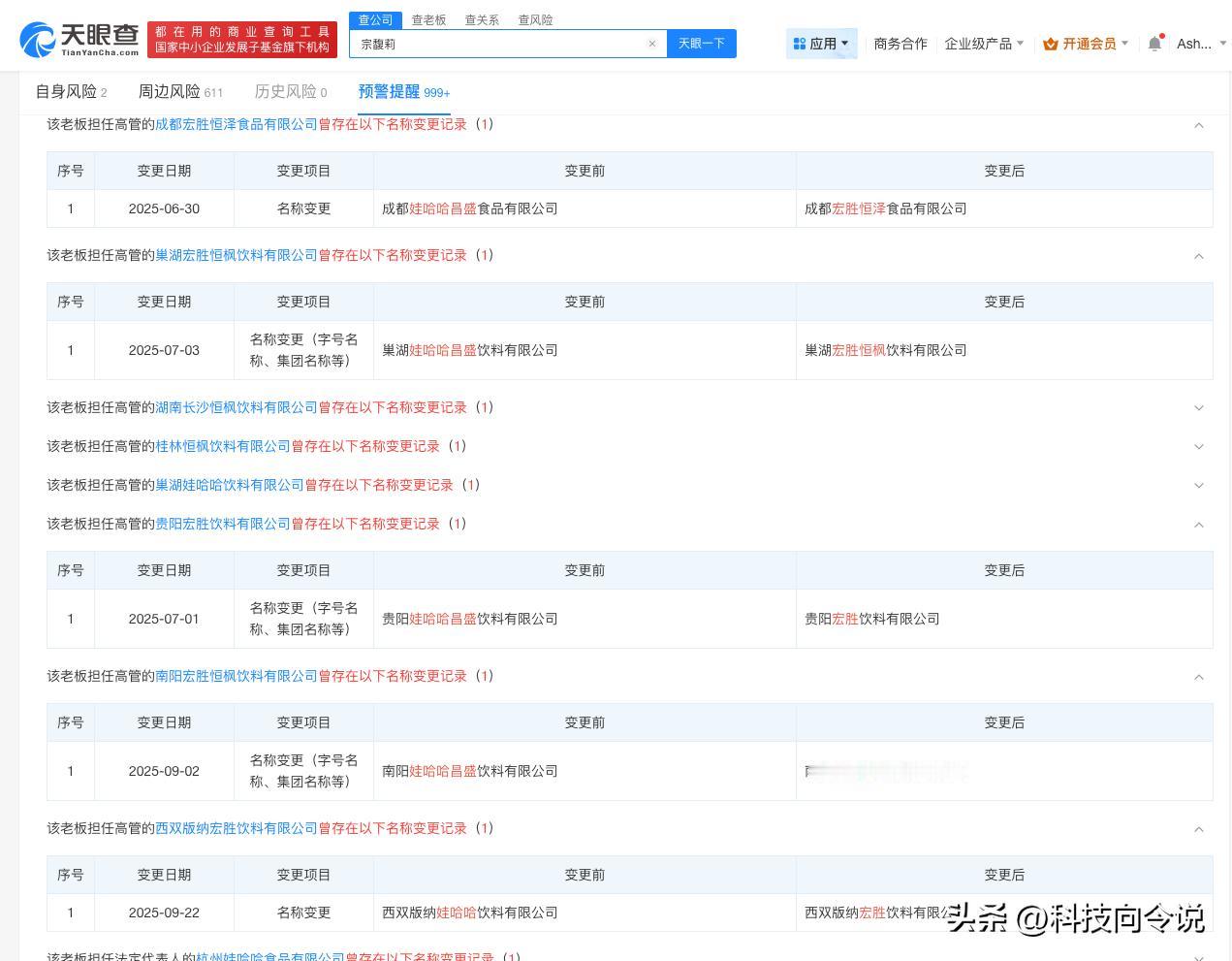Click 巢湖宏胜恒枫饮料有限公司 in the 变更后 column
Screen dimensions: 1232x961
point(886,350)
